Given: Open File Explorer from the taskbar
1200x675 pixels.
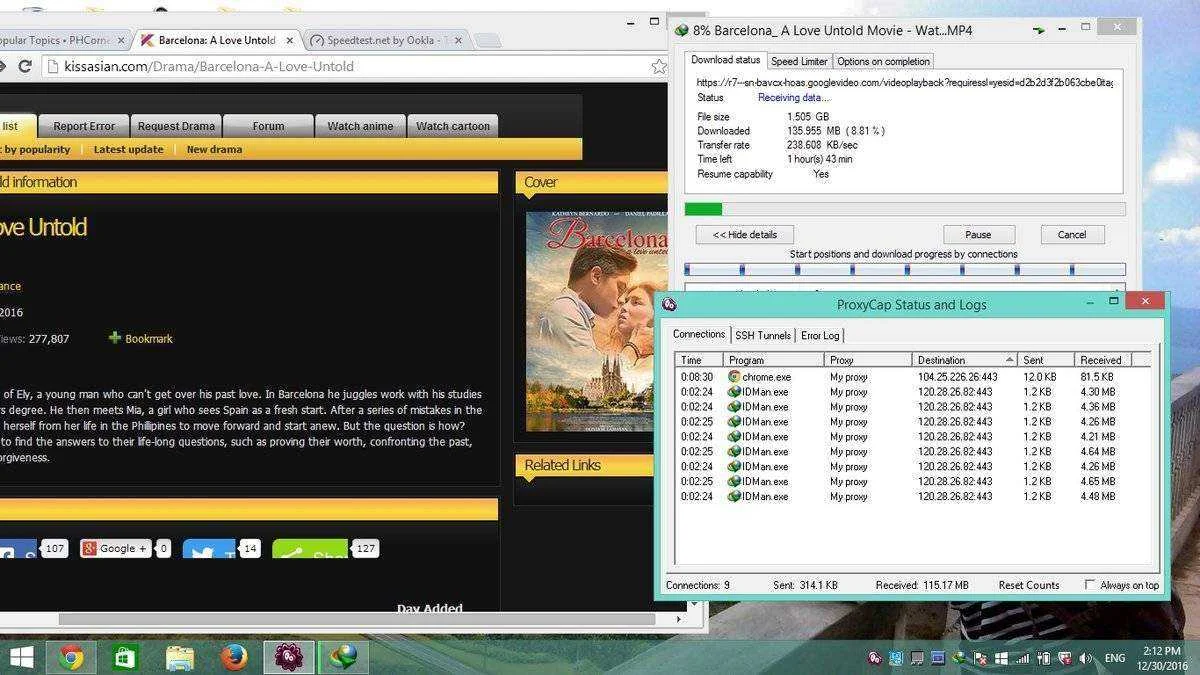Looking at the screenshot, I should coord(180,657).
